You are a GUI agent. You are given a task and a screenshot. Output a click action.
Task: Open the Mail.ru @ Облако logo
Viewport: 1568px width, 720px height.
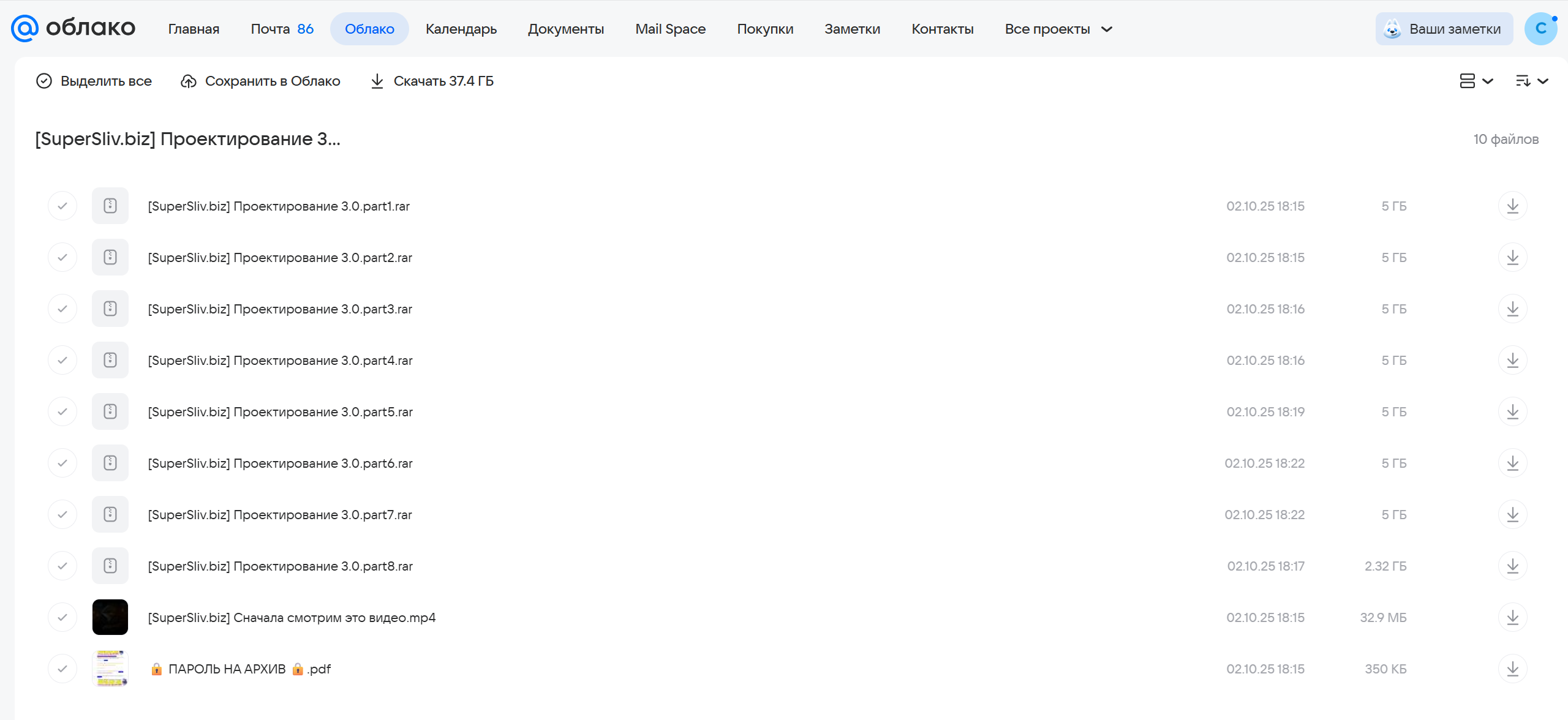tap(73, 28)
